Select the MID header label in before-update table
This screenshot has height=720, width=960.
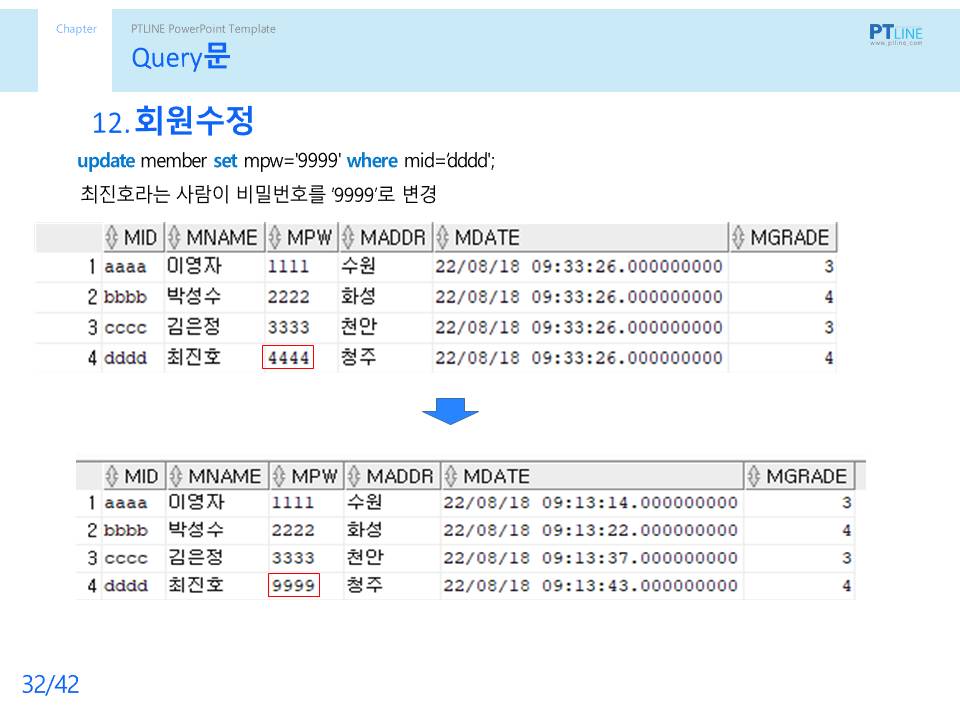(140, 238)
